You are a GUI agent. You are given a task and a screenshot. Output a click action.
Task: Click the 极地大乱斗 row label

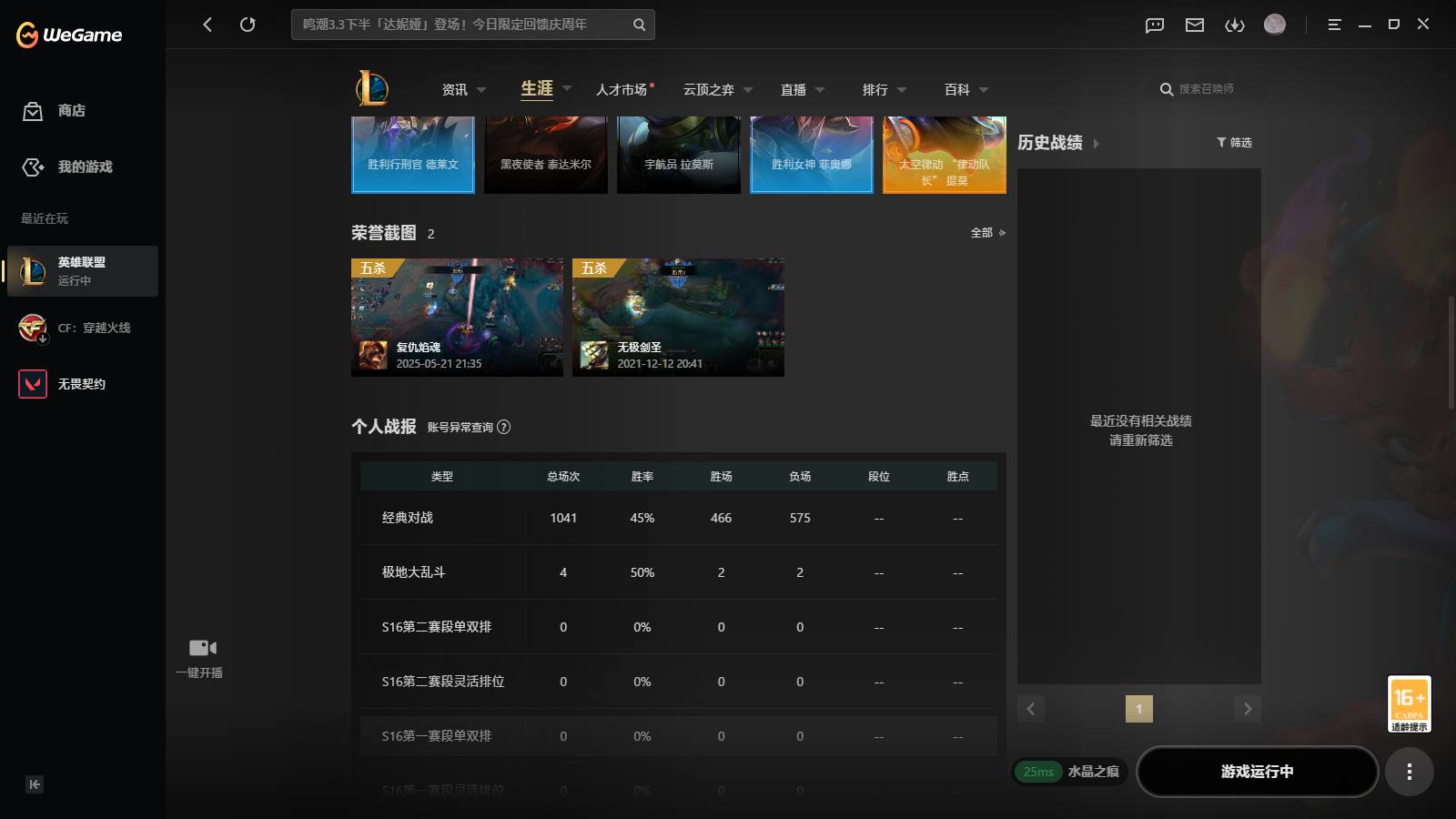pos(413,572)
